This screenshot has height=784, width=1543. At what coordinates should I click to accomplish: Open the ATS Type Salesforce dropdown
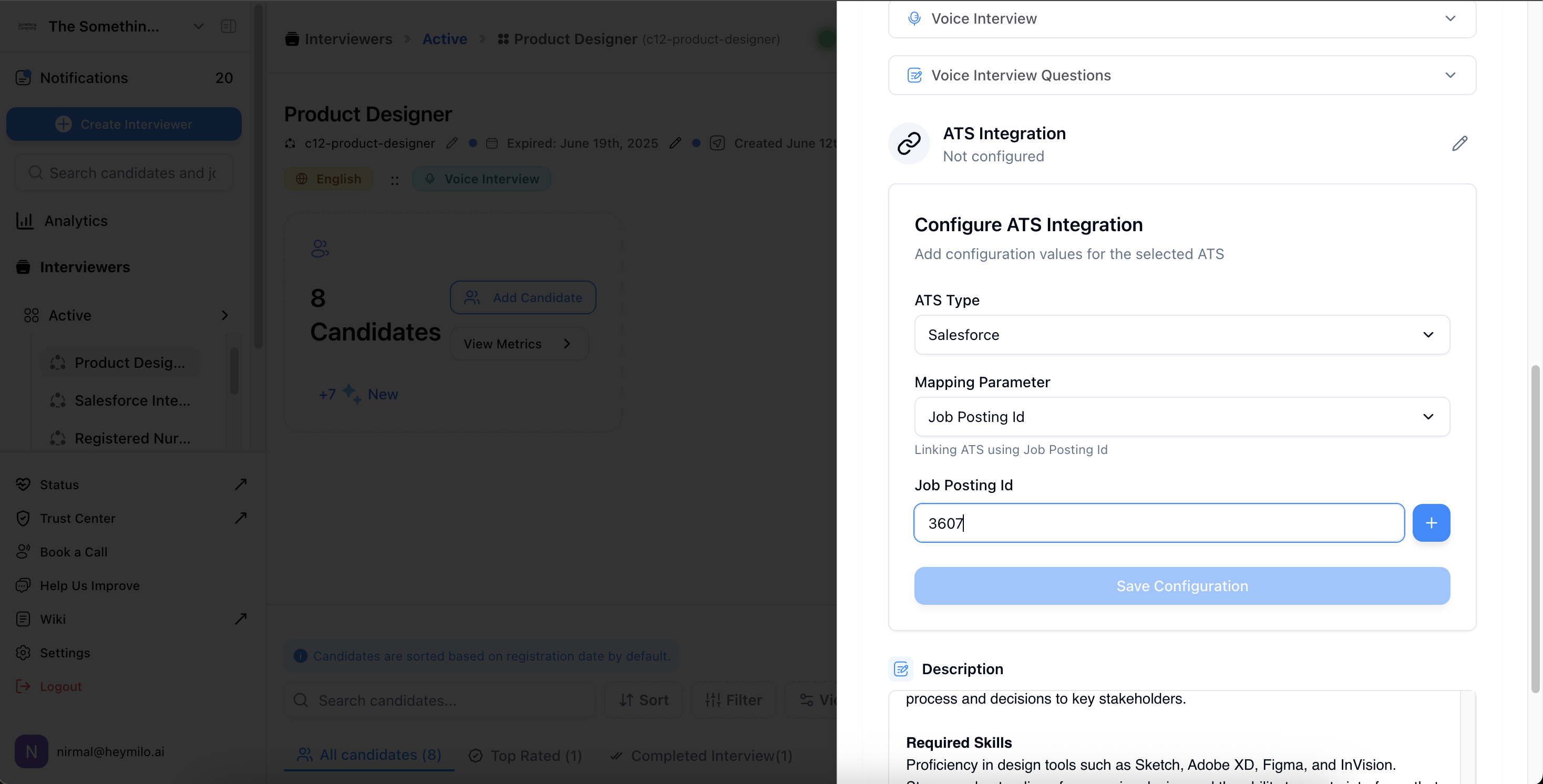(x=1182, y=335)
